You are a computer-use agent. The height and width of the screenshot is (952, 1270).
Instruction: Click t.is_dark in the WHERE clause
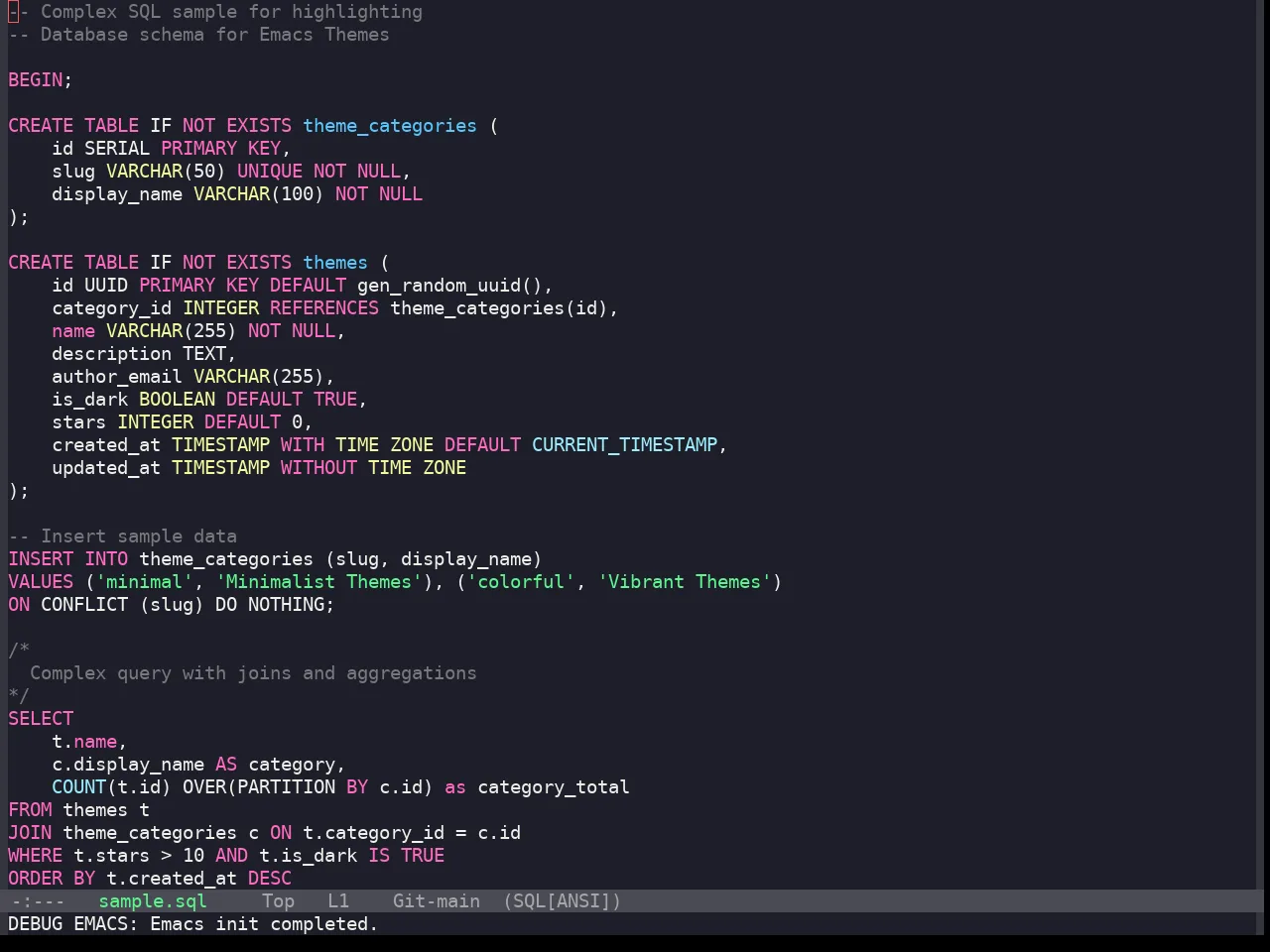point(308,856)
